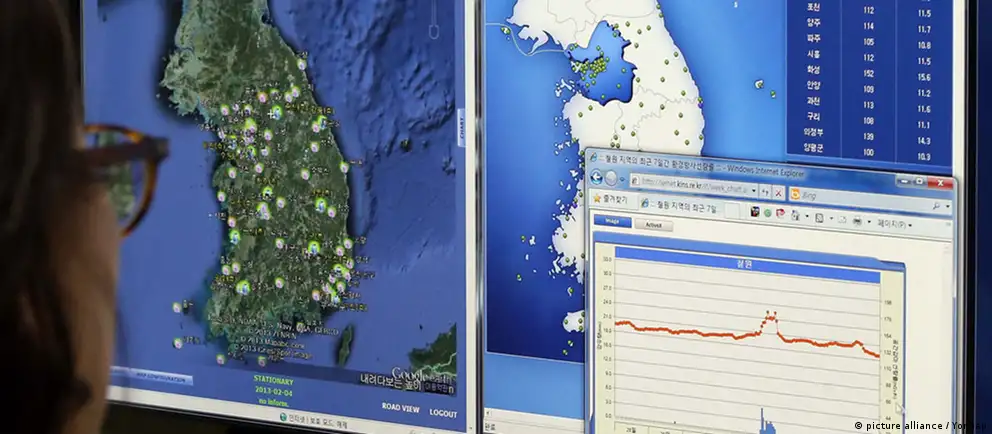Image resolution: width=992 pixels, height=434 pixels.
Task: Open the recent pages dropdown beside forward button
Action: (x=623, y=180)
